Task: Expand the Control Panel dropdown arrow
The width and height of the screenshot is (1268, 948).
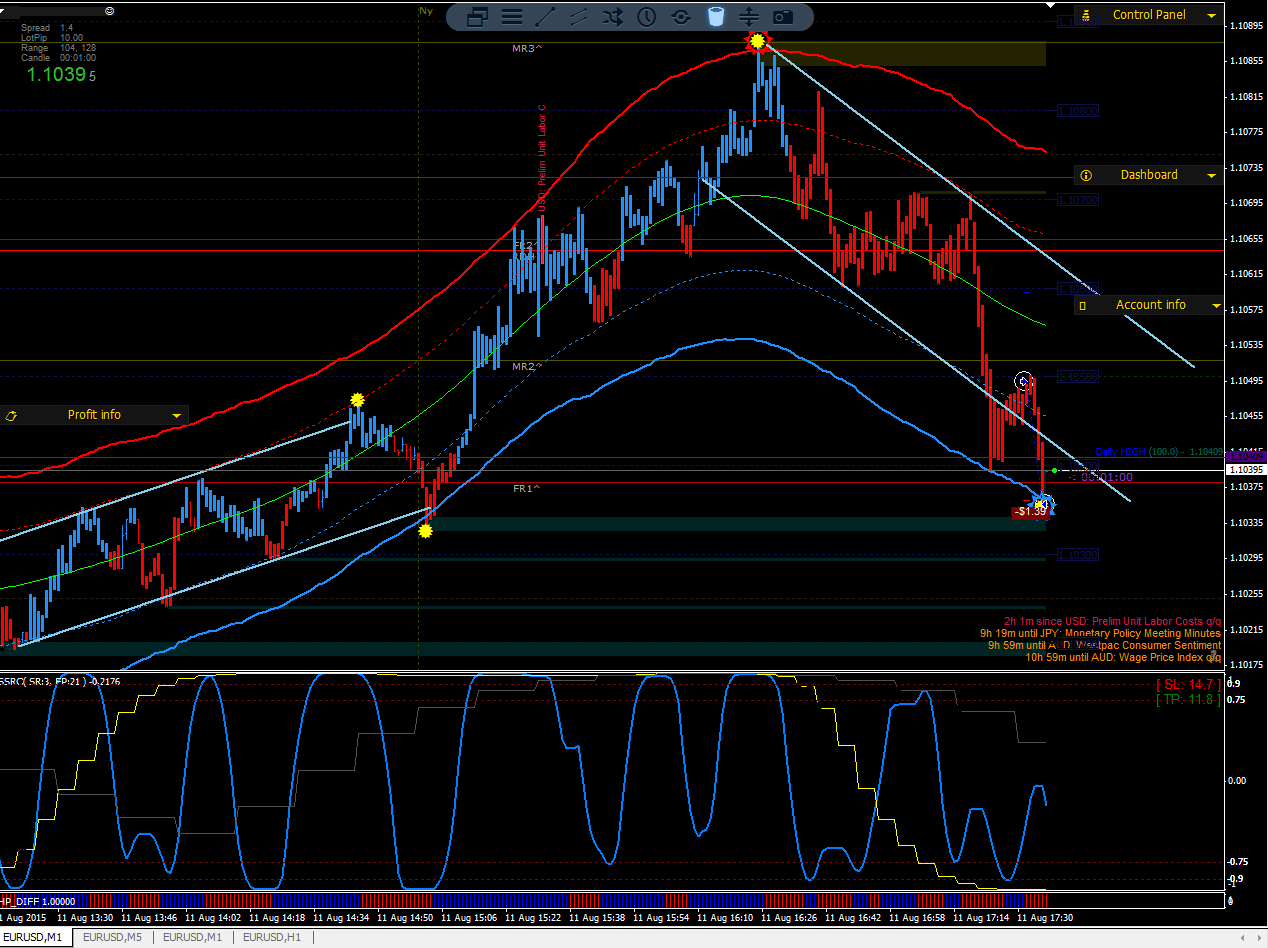Action: coord(1211,16)
